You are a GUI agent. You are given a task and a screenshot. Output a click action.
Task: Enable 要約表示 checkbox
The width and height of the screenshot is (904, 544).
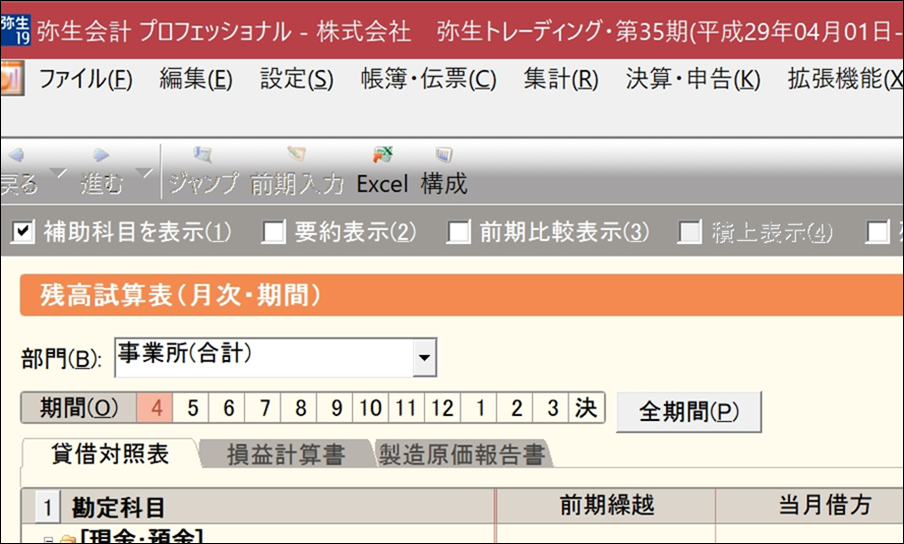[273, 232]
